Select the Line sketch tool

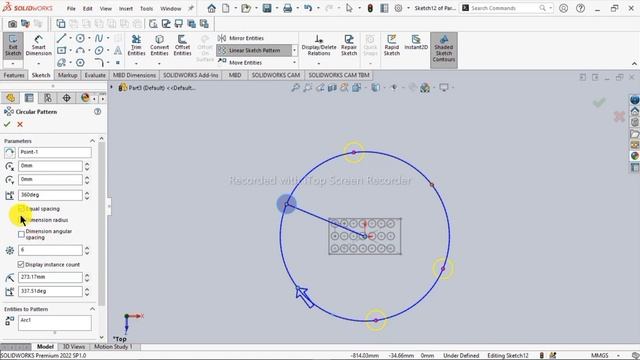click(x=61, y=38)
